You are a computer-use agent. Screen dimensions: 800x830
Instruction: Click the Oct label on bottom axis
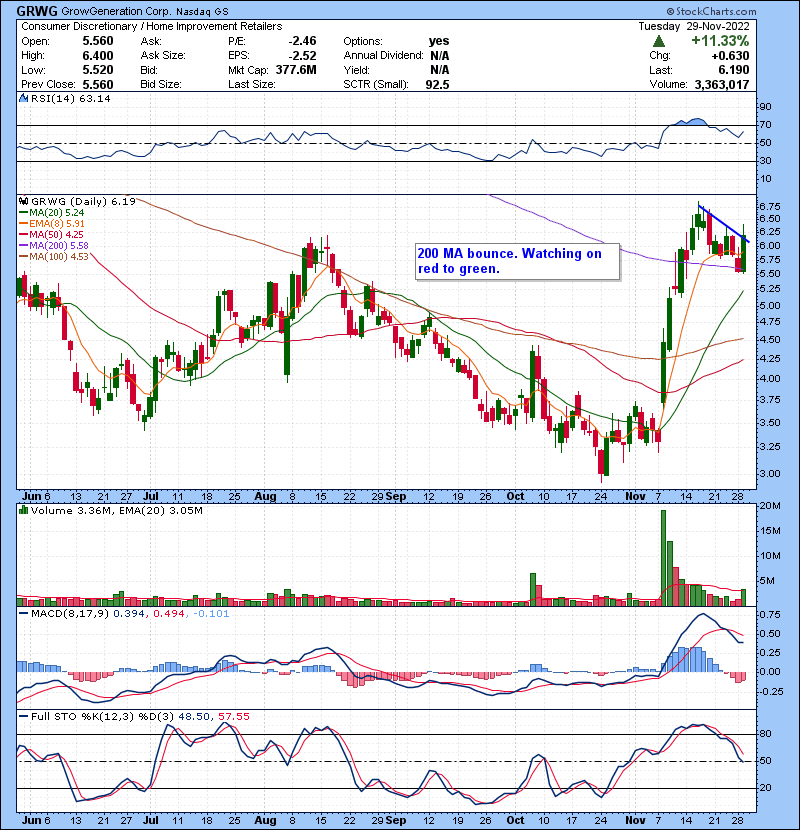(x=515, y=820)
